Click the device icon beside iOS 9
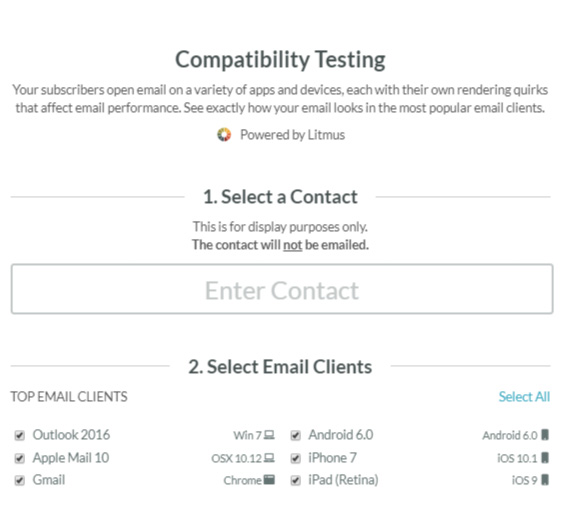 [x=545, y=480]
